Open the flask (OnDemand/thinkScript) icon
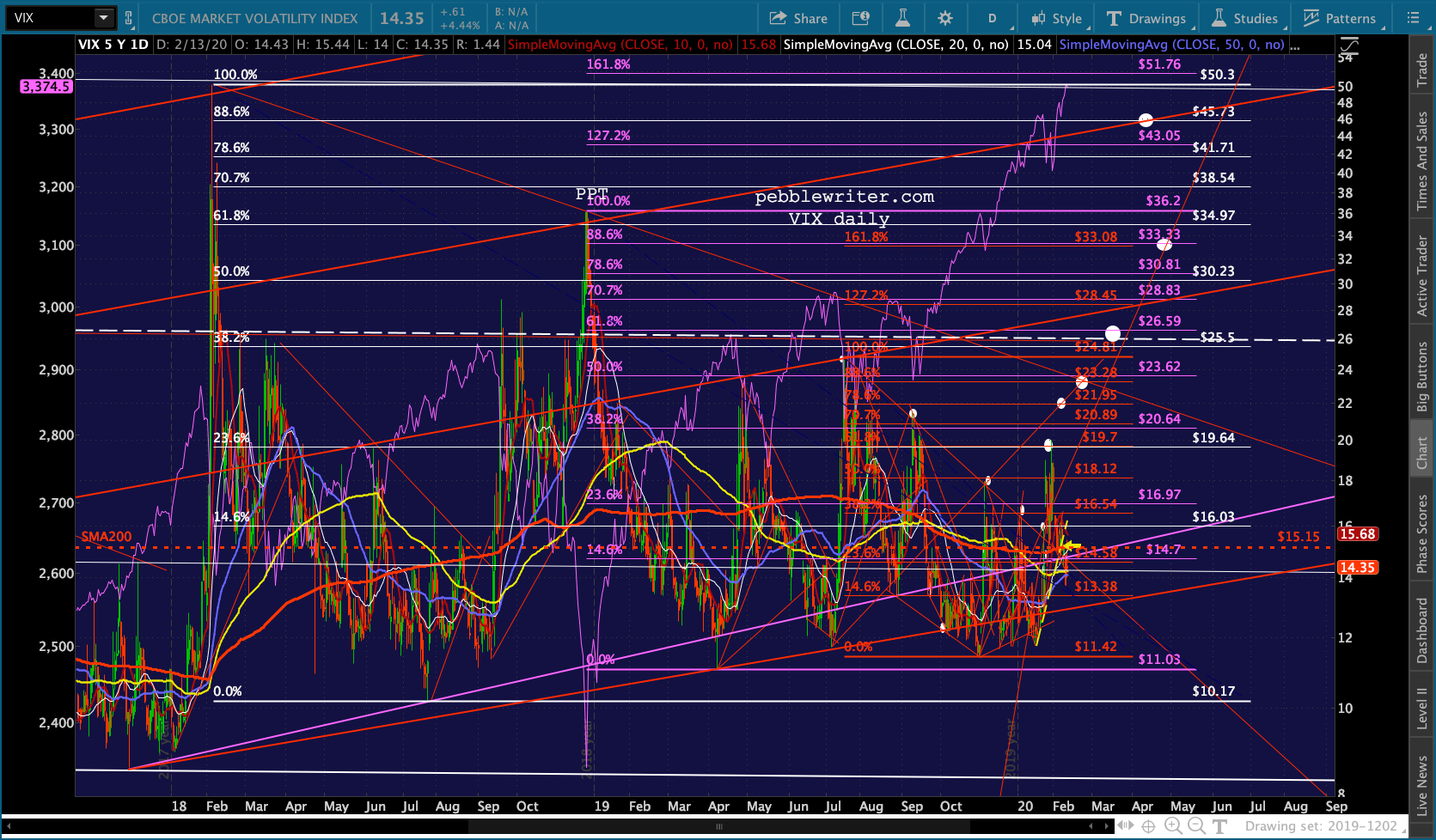The image size is (1436, 840). [x=902, y=18]
